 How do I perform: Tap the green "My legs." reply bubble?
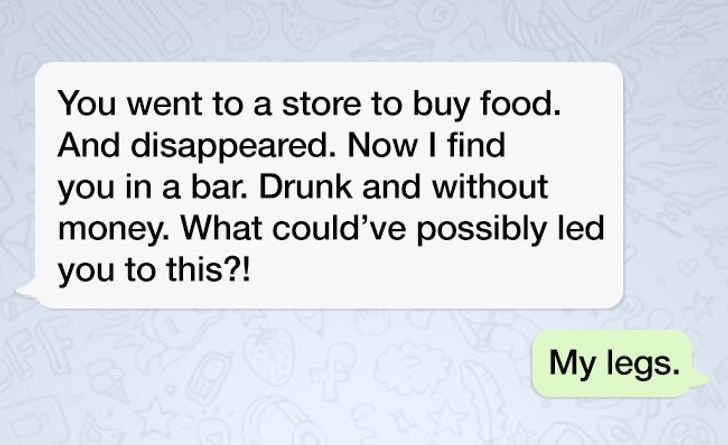click(613, 363)
